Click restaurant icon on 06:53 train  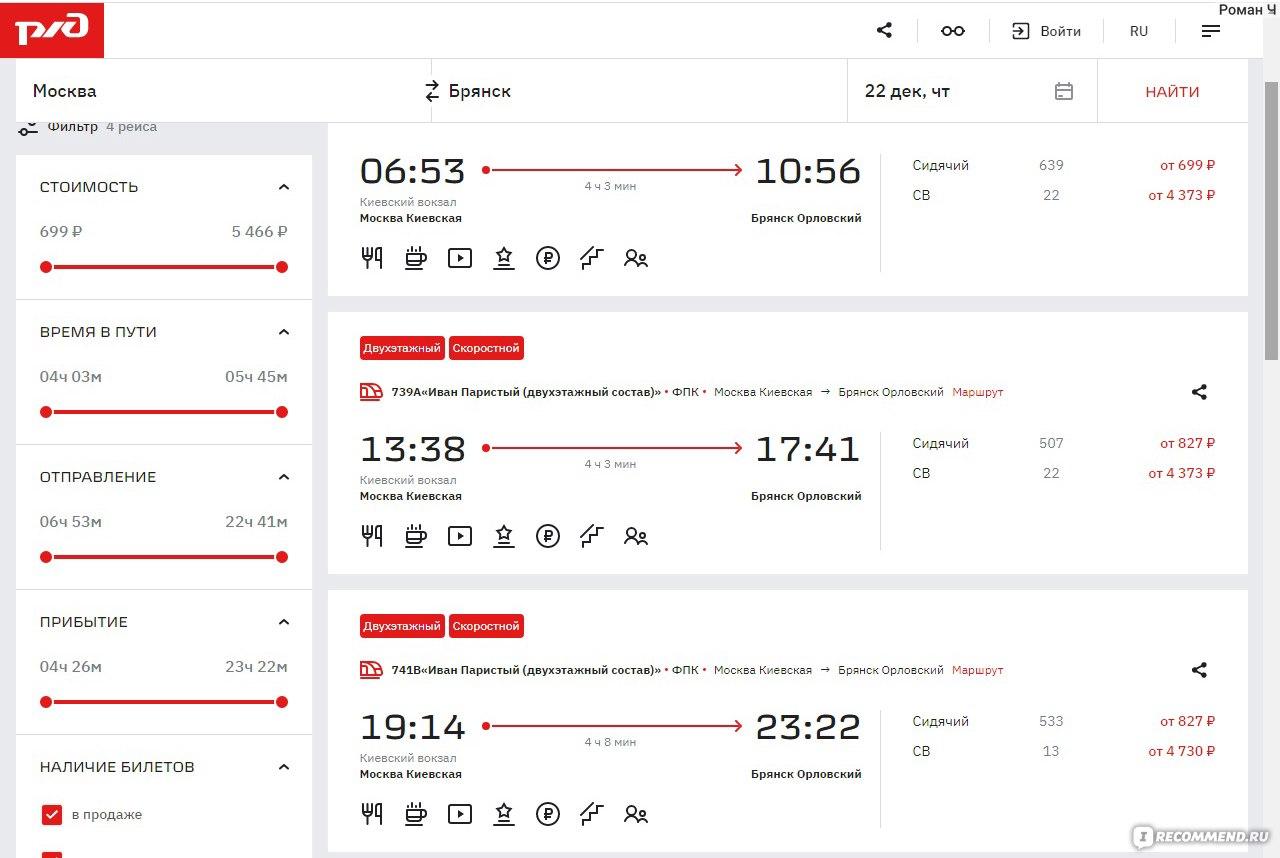click(372, 258)
